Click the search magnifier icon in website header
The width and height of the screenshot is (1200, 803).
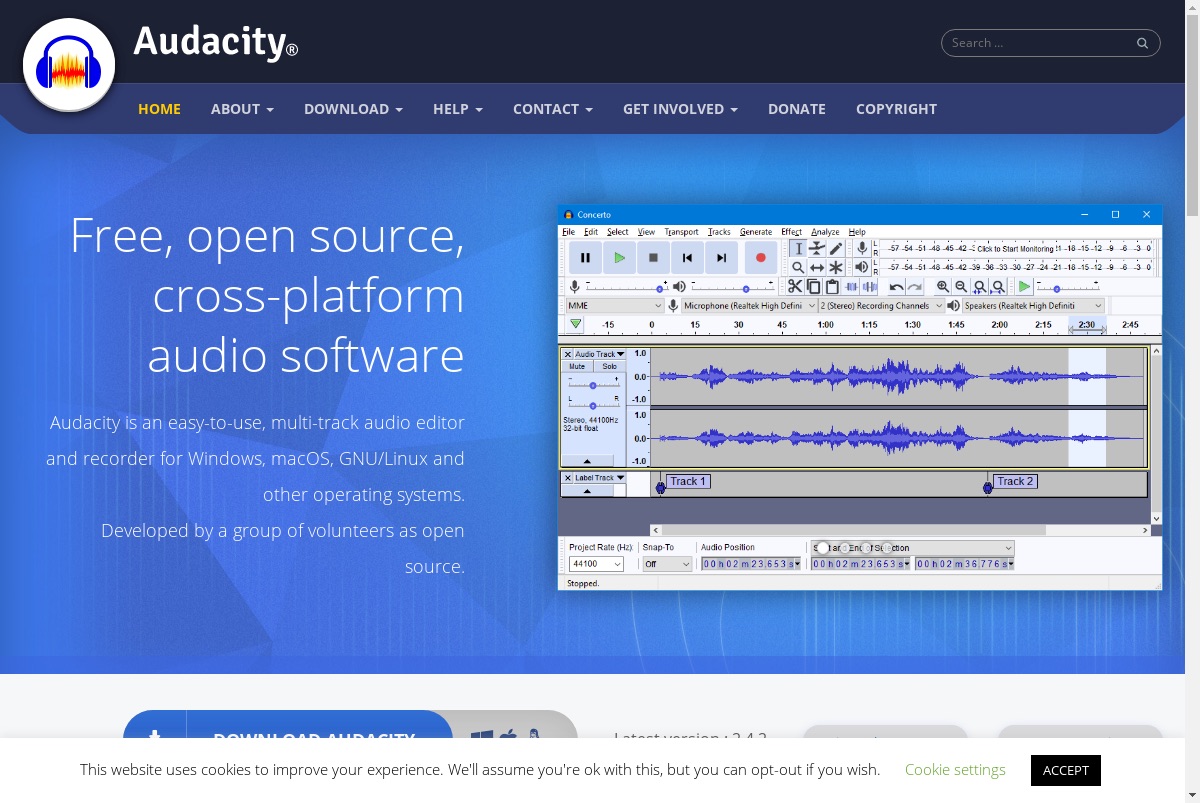coord(1142,43)
